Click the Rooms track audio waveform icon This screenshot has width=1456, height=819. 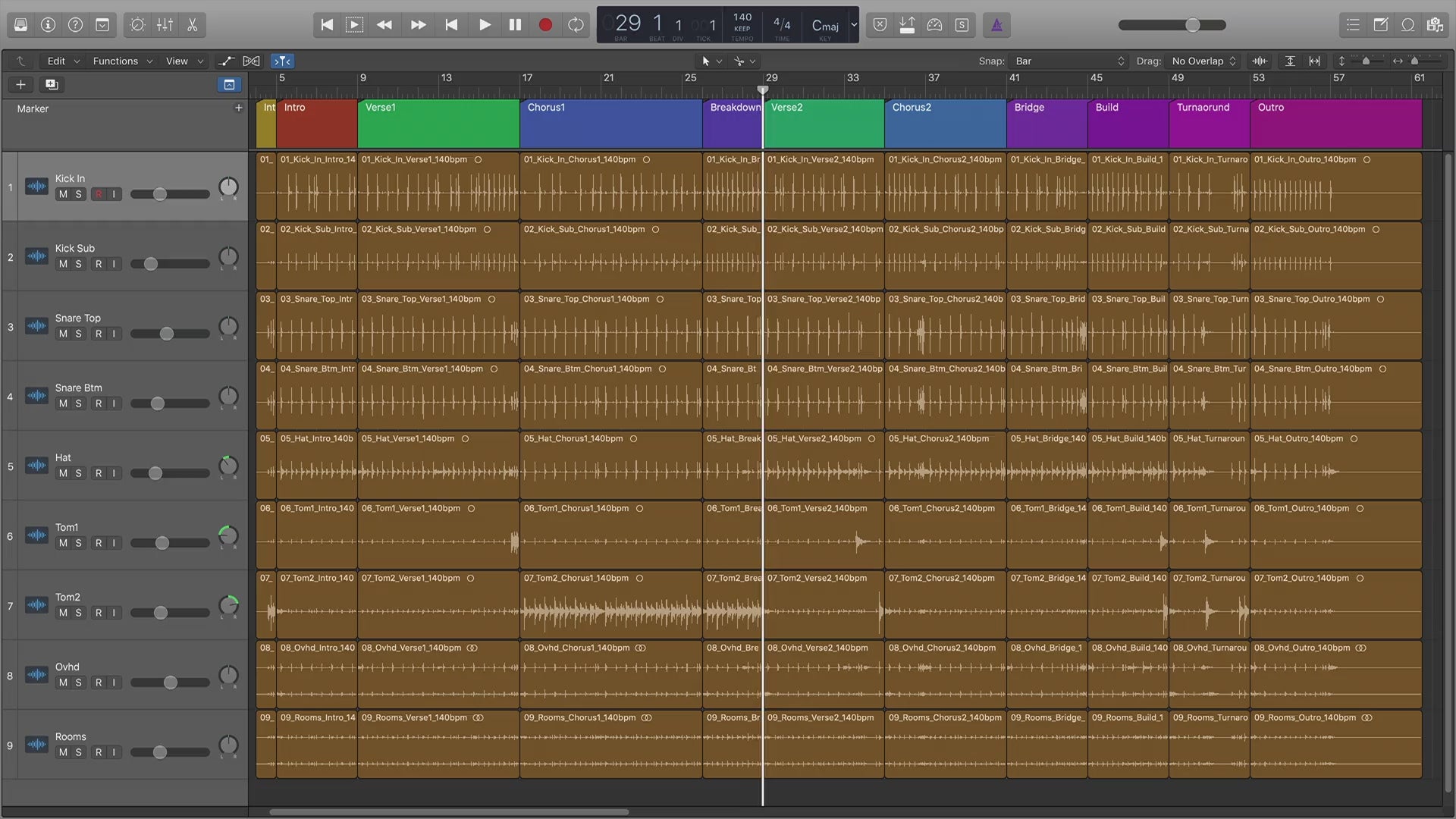point(36,745)
